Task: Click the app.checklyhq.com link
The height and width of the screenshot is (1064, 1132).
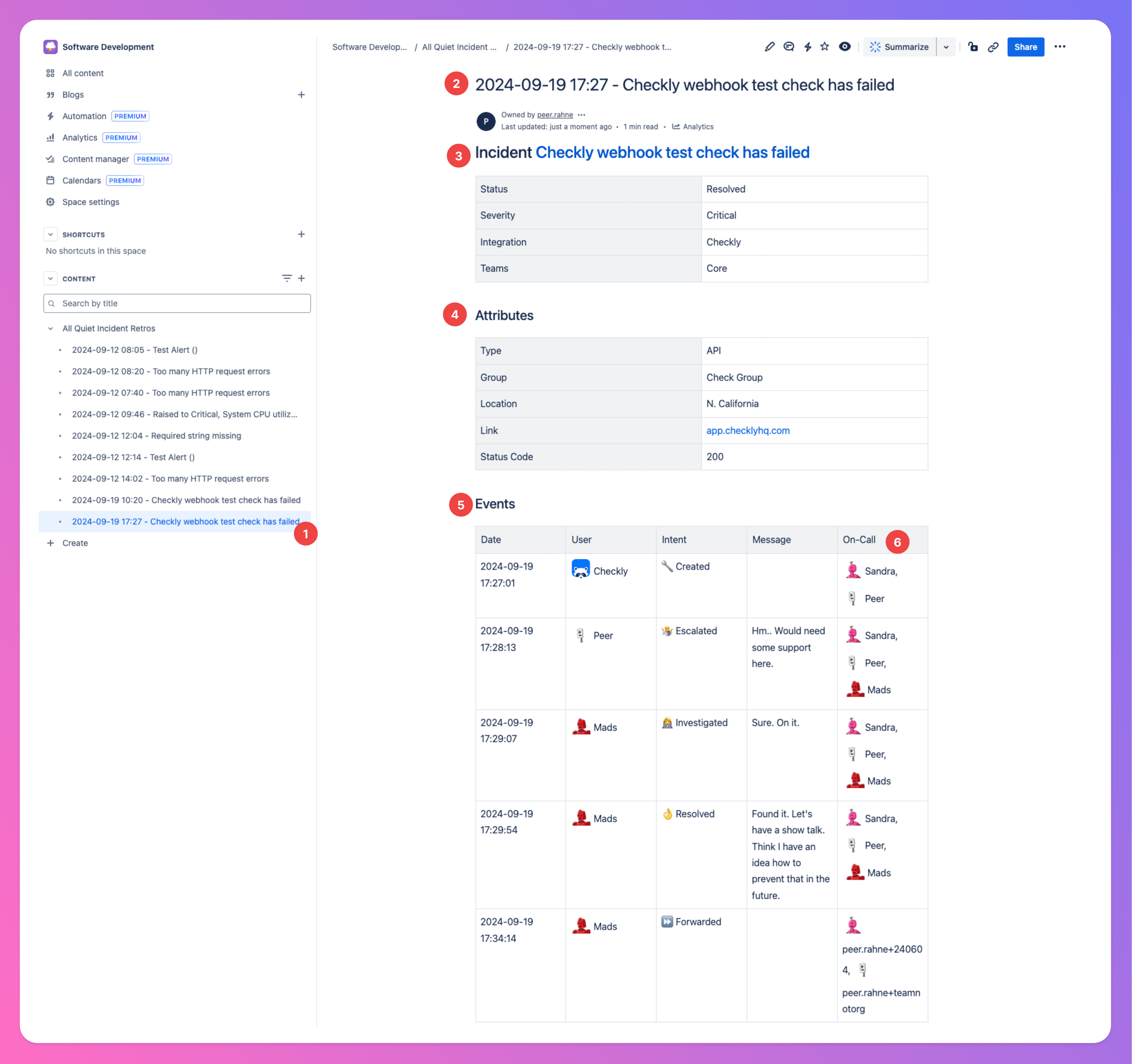Action: pos(748,430)
